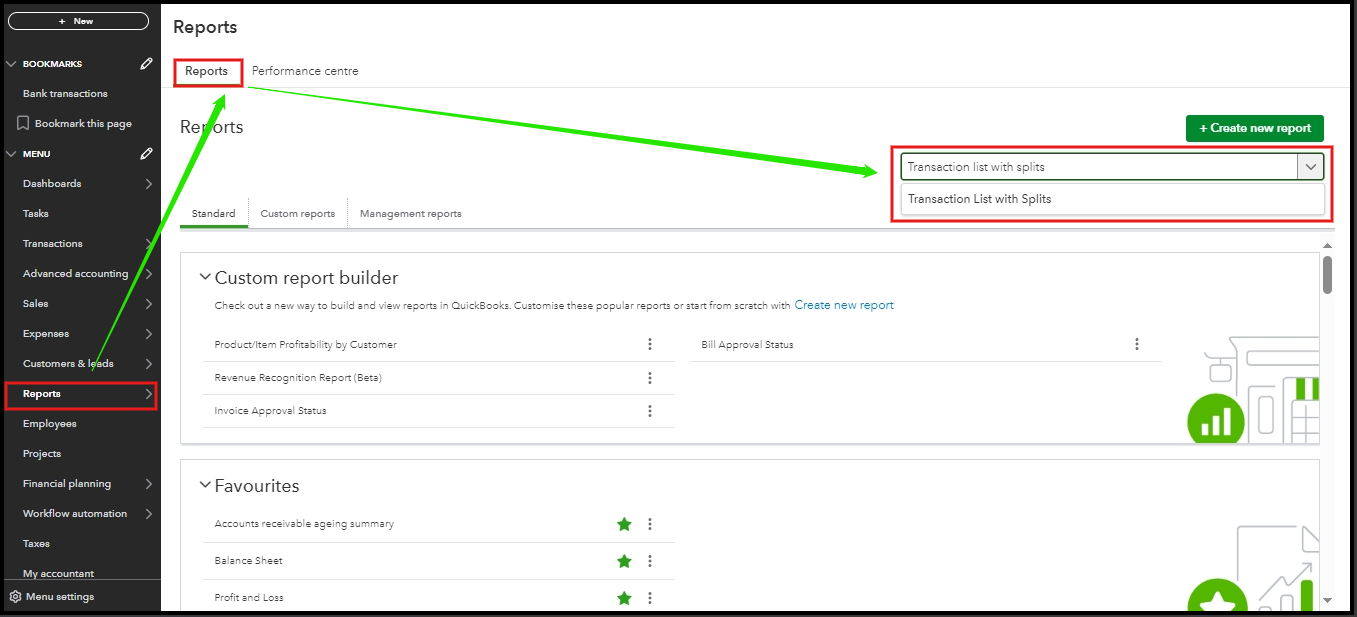Toggle favourite star for Profit and Loss

(x=625, y=598)
